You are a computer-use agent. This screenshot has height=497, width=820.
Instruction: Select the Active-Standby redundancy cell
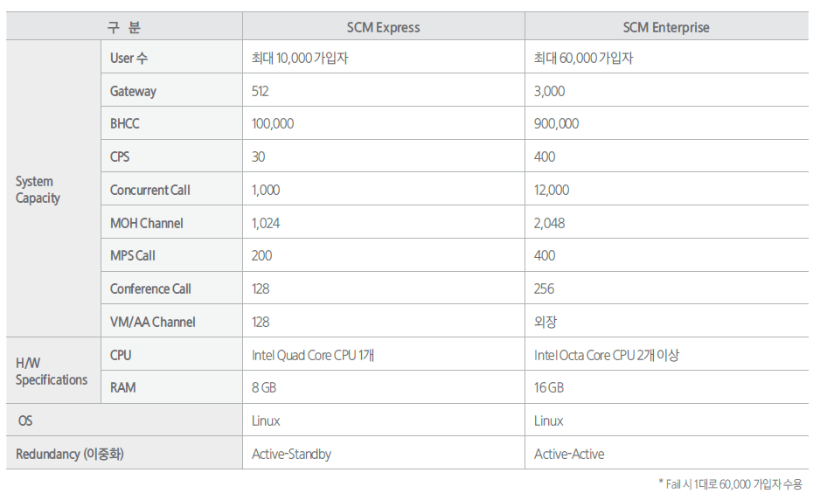click(291, 454)
